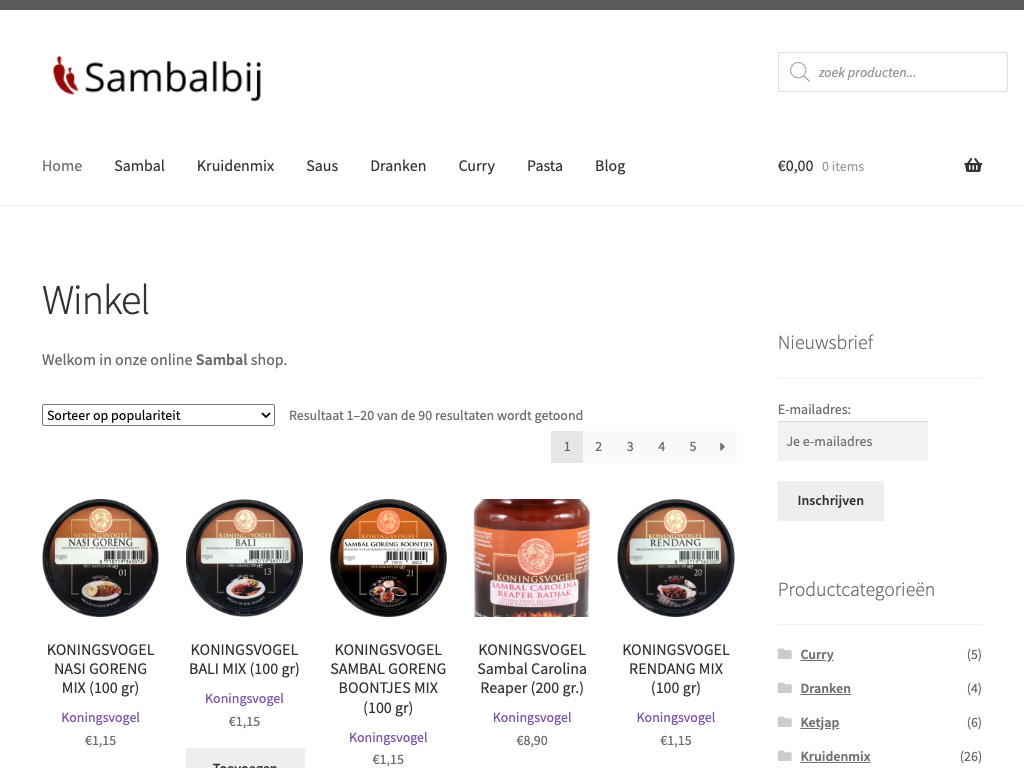The width and height of the screenshot is (1024, 768).
Task: Go to next page arrow in pagination
Action: (722, 447)
